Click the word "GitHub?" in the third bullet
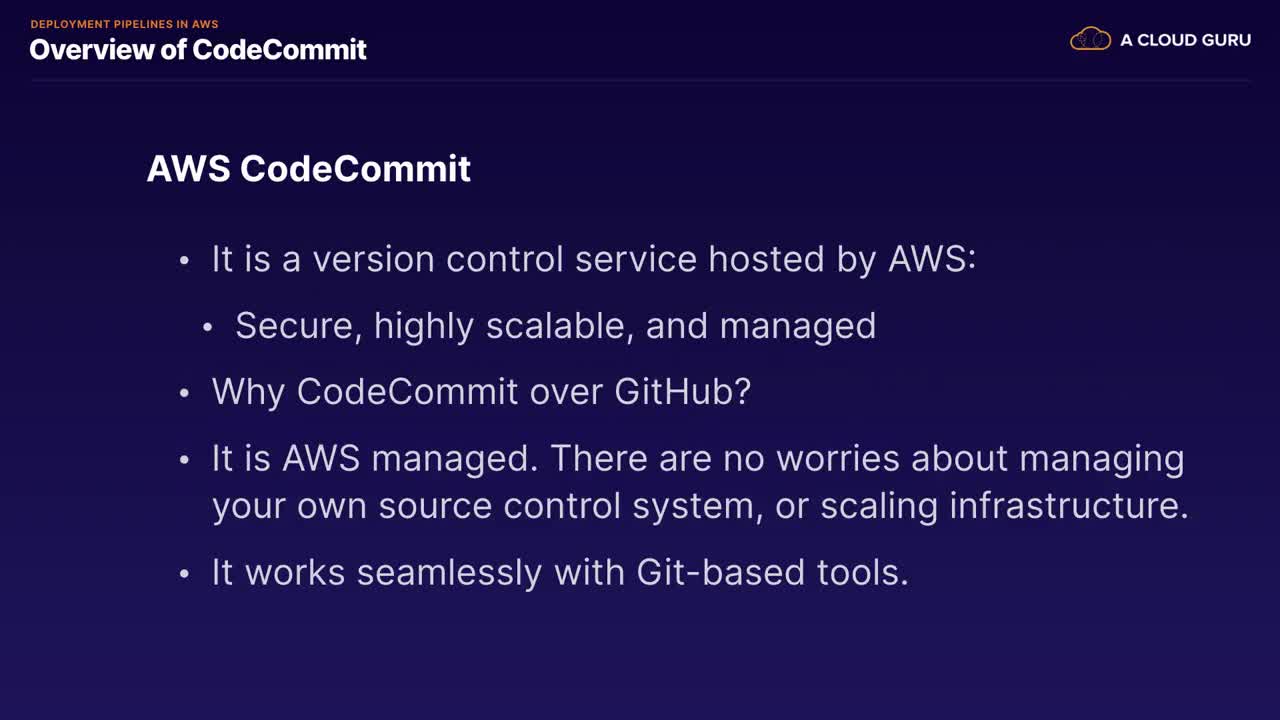The image size is (1280, 720). click(x=682, y=391)
